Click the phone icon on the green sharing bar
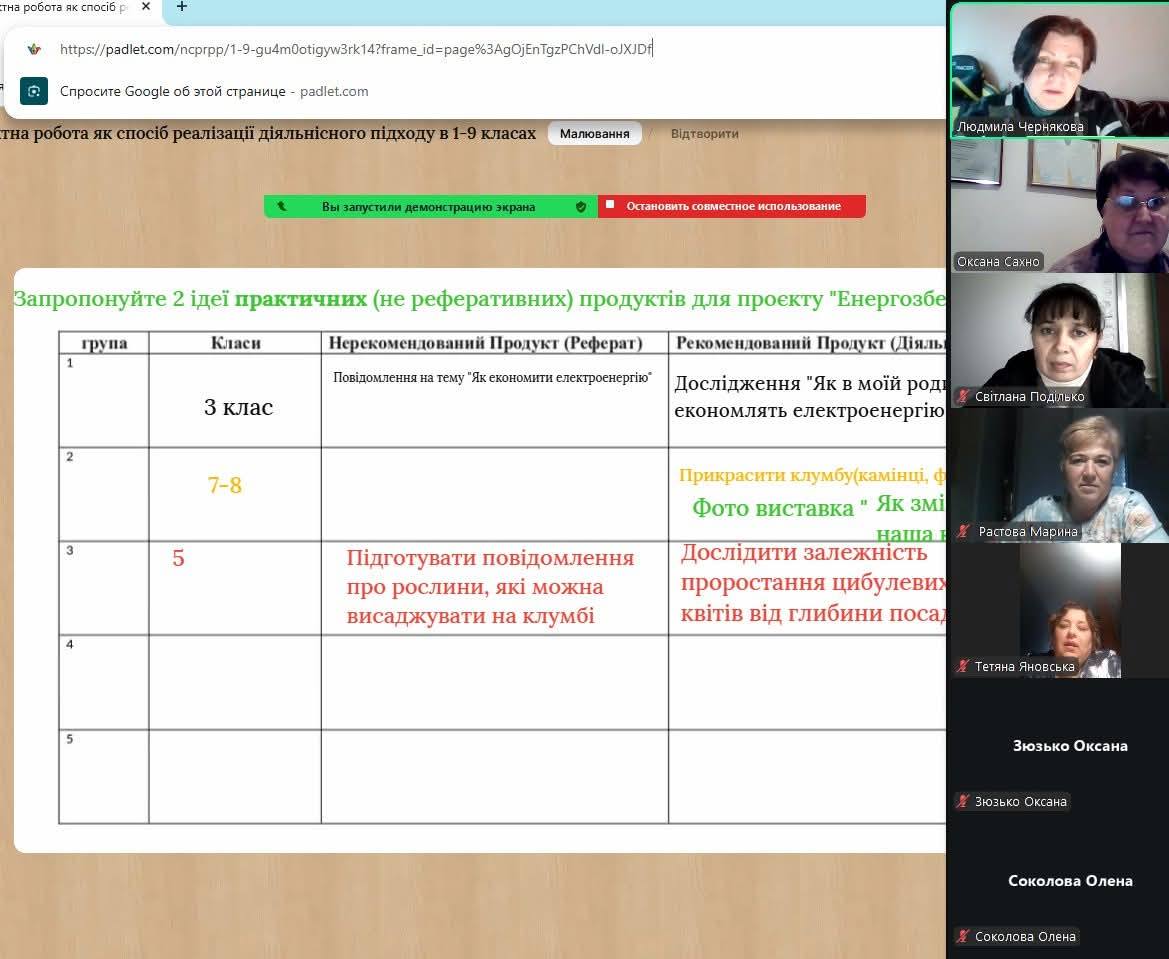Viewport: 1169px width, 959px height. 282,207
